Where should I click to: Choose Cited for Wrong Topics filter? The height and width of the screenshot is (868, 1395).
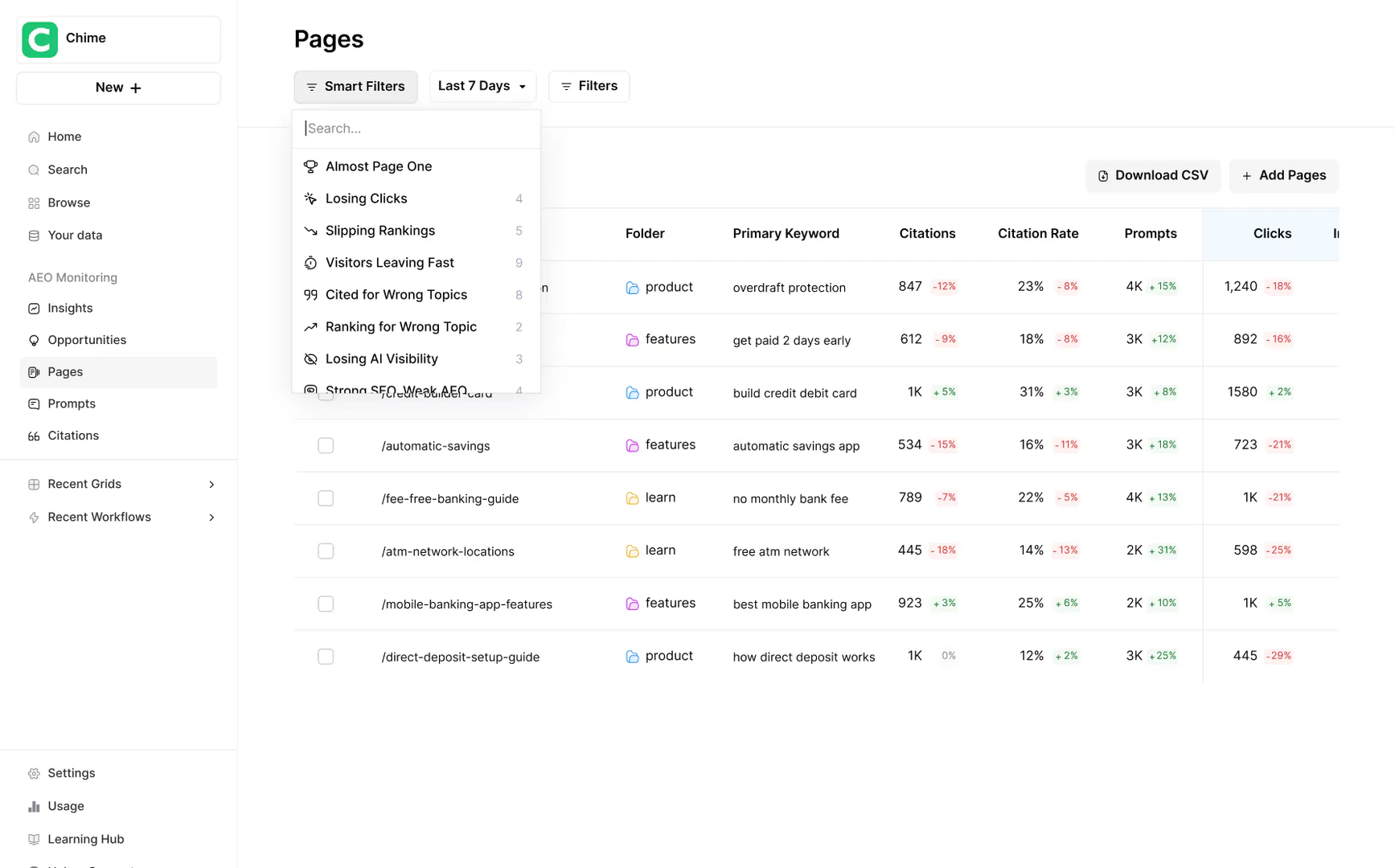396,295
